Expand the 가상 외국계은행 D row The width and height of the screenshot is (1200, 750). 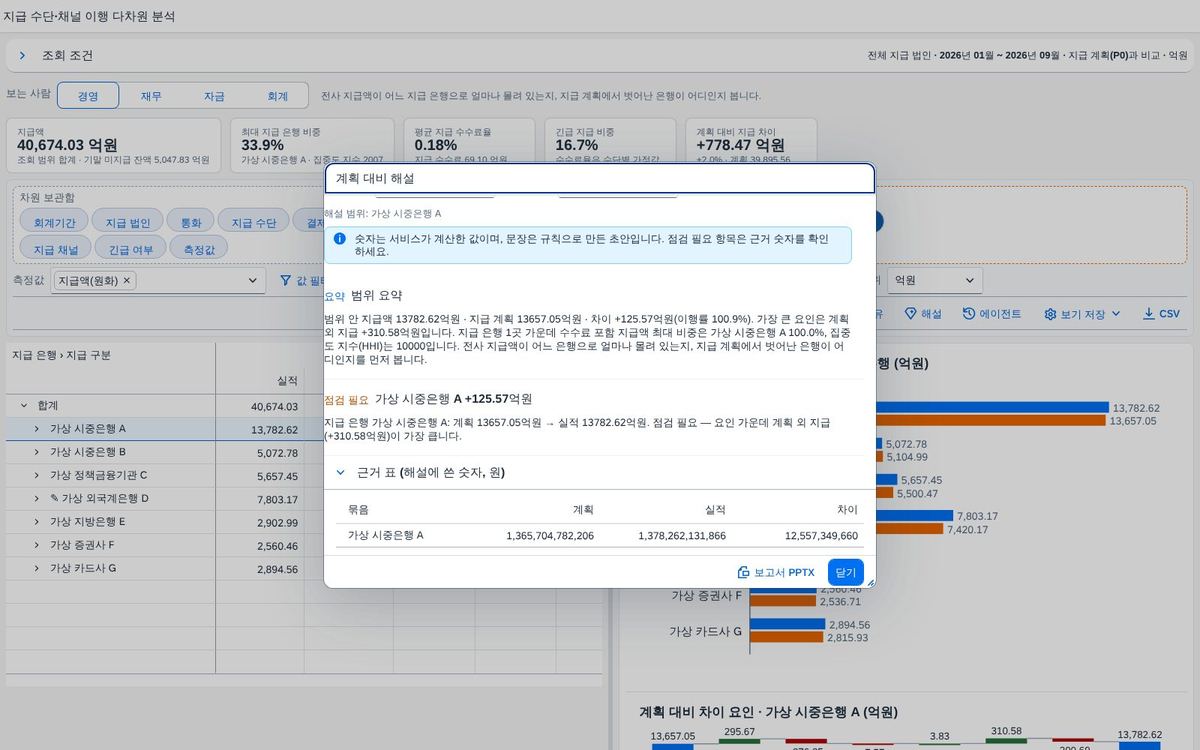[x=37, y=499]
